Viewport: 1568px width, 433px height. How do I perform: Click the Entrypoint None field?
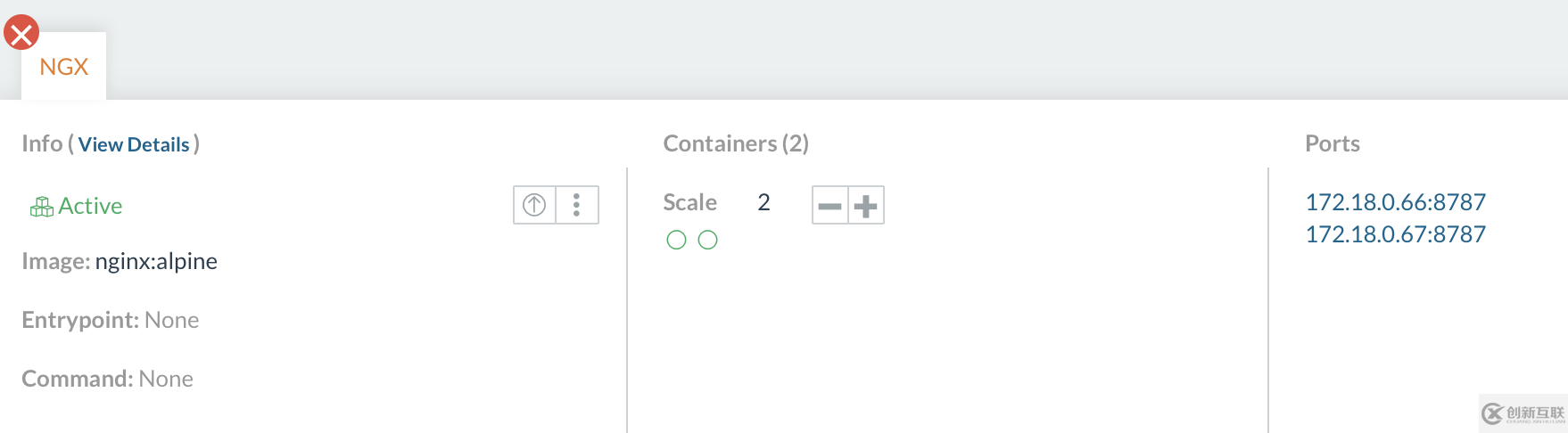[x=171, y=320]
